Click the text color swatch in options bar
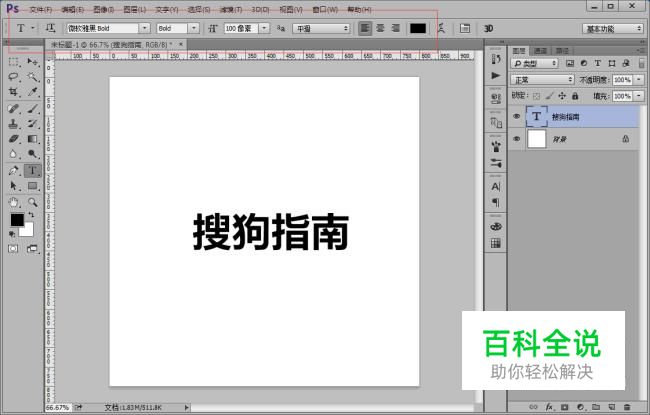Image resolution: width=650 pixels, height=415 pixels. (x=418, y=28)
